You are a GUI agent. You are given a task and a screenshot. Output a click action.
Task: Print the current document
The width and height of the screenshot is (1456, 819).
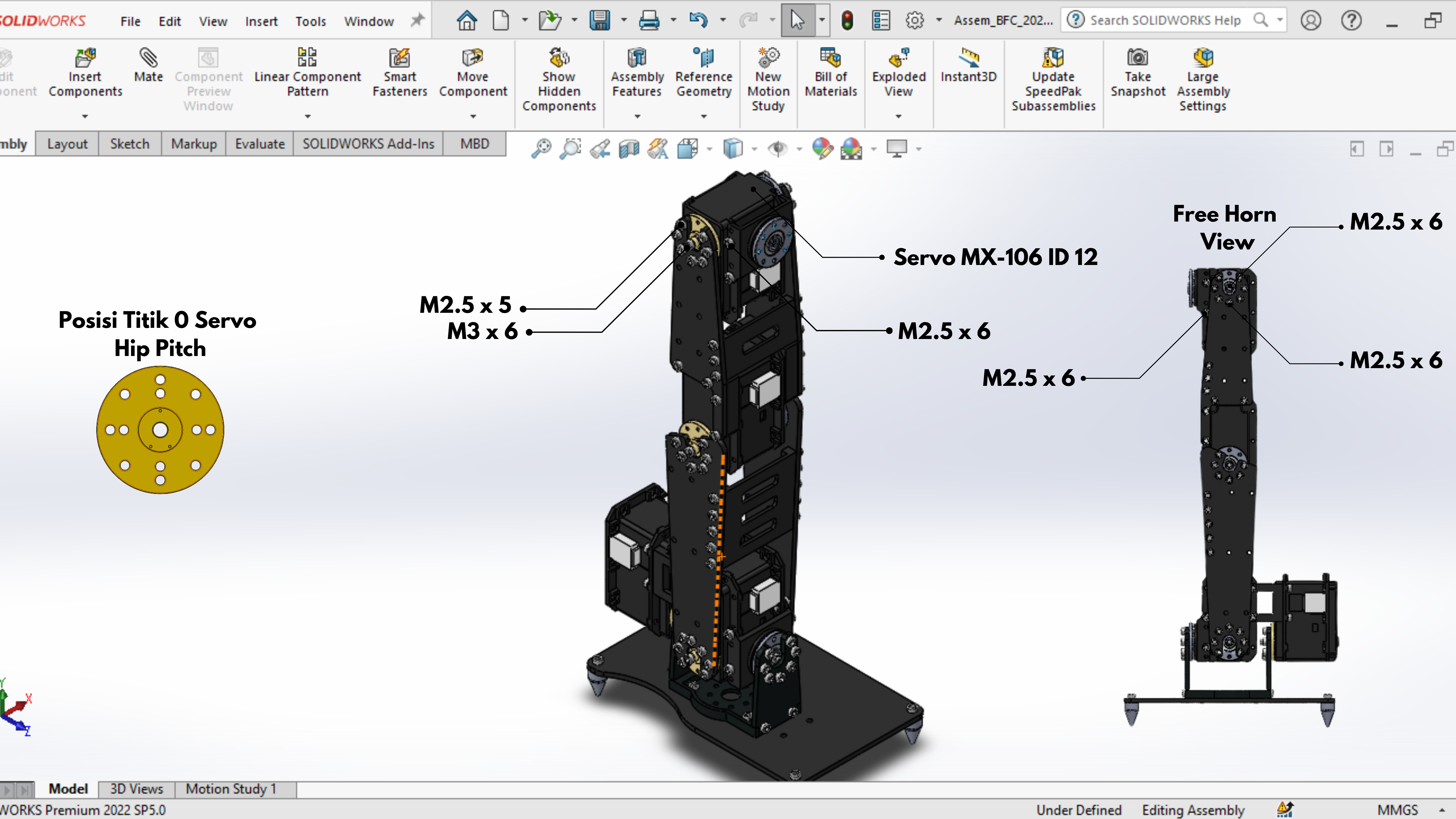pos(649,21)
